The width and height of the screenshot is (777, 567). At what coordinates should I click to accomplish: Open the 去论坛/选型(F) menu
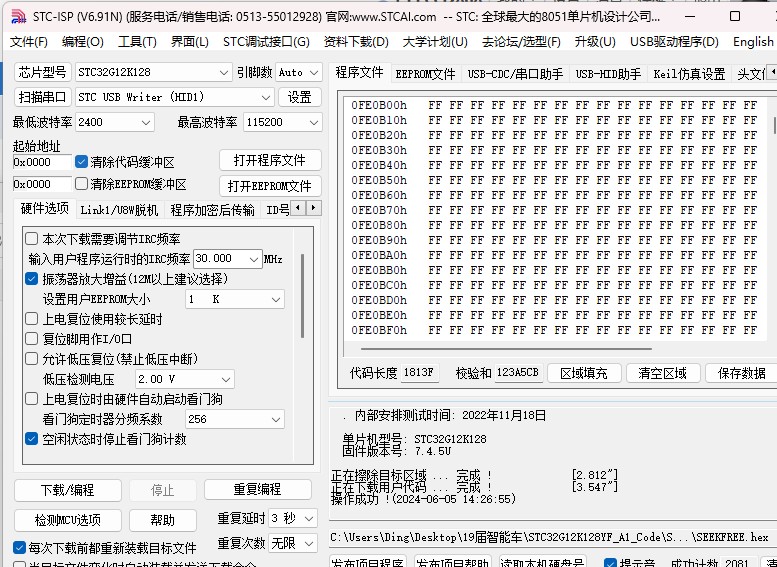coord(521,42)
